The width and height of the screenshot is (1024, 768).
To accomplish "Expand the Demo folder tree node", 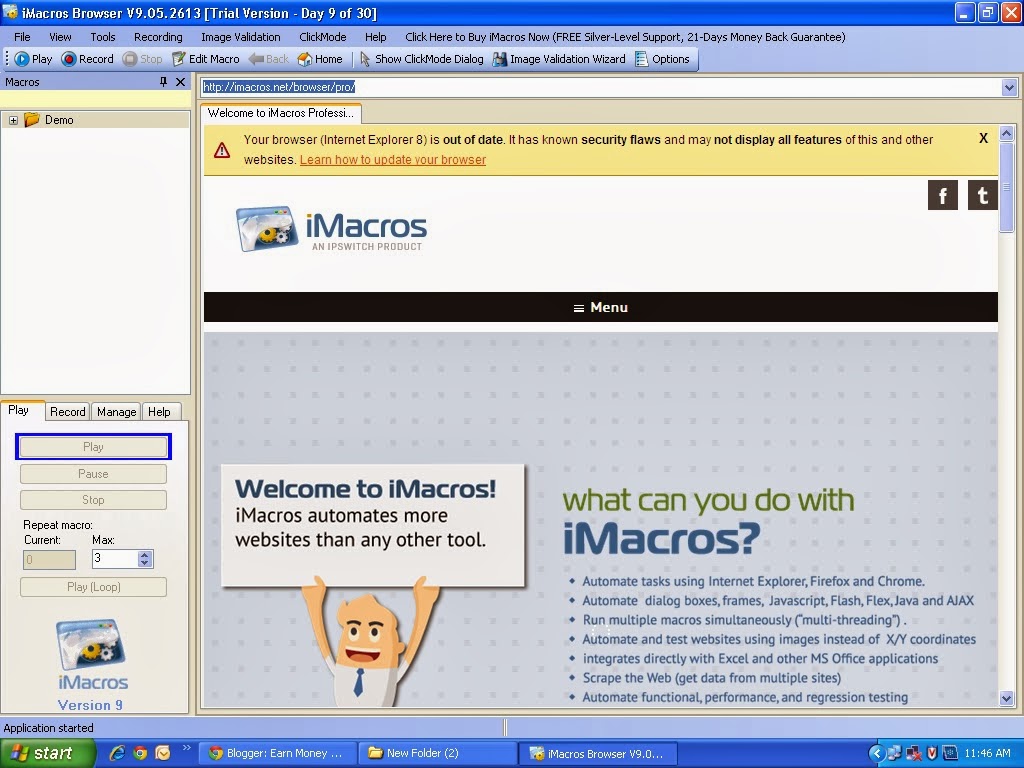I will tap(13, 120).
